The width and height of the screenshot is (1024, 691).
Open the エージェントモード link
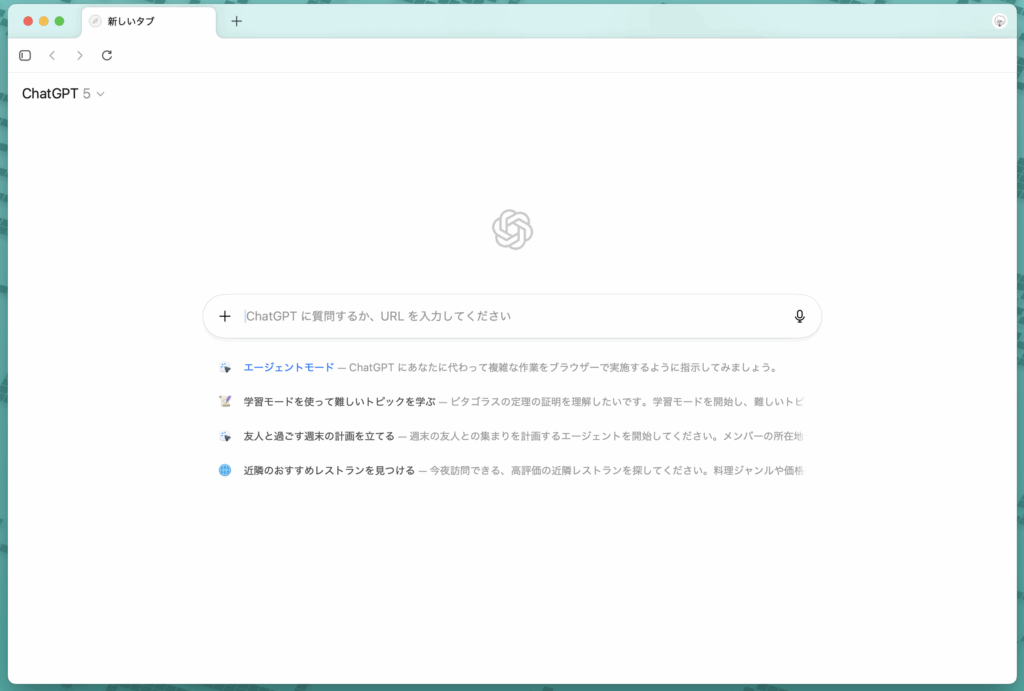(289, 367)
